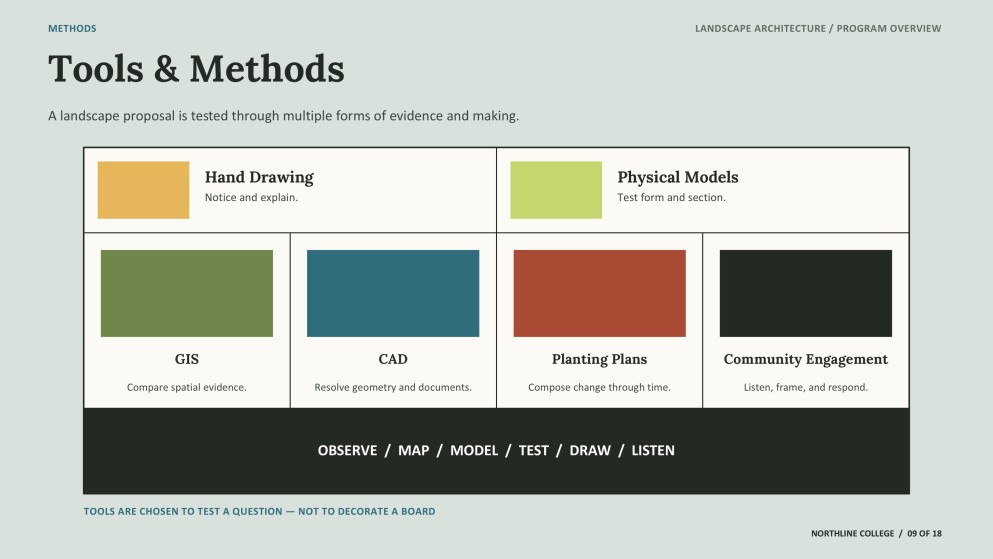Screen dimensions: 993x559
Task: Click 'Listen, frame, and respond.' caption
Action: pyautogui.click(x=806, y=387)
